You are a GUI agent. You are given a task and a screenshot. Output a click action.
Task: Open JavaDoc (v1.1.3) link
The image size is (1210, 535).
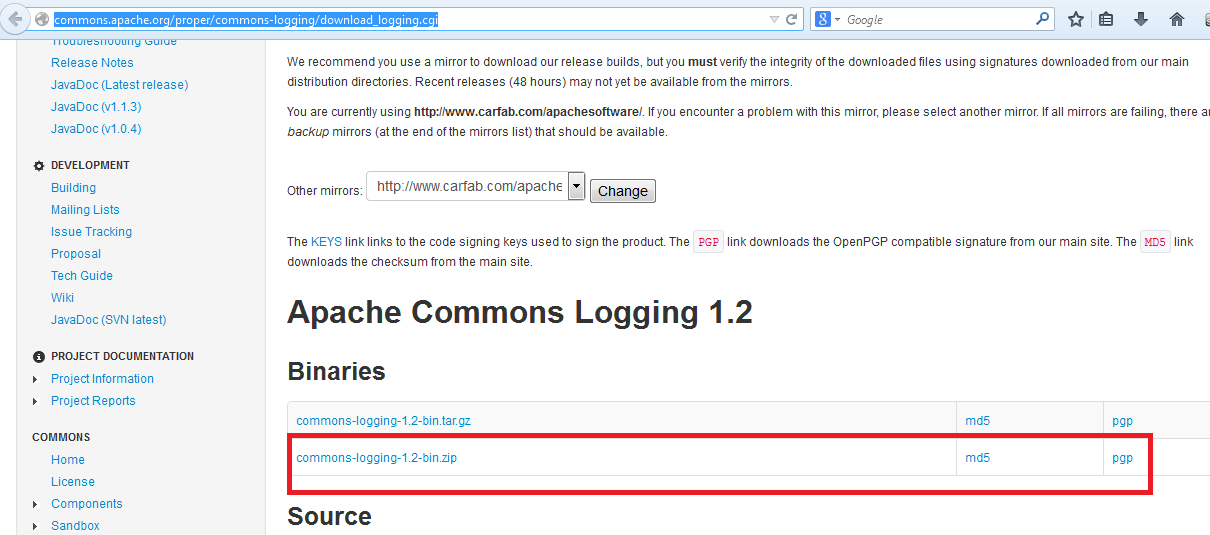(96, 107)
